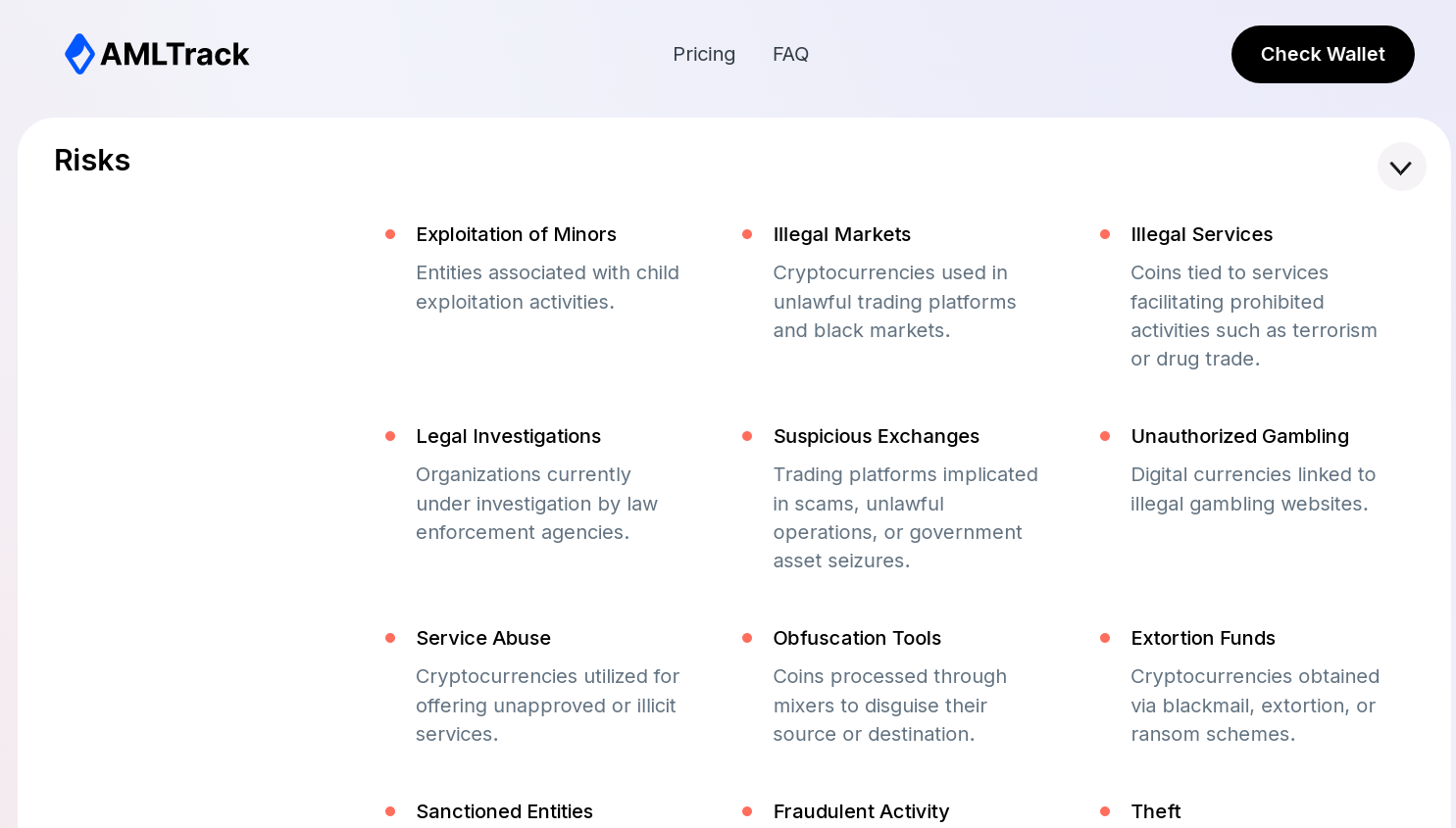Click the Sanctioned Entities title
The width and height of the screenshot is (1456, 828).
point(504,811)
